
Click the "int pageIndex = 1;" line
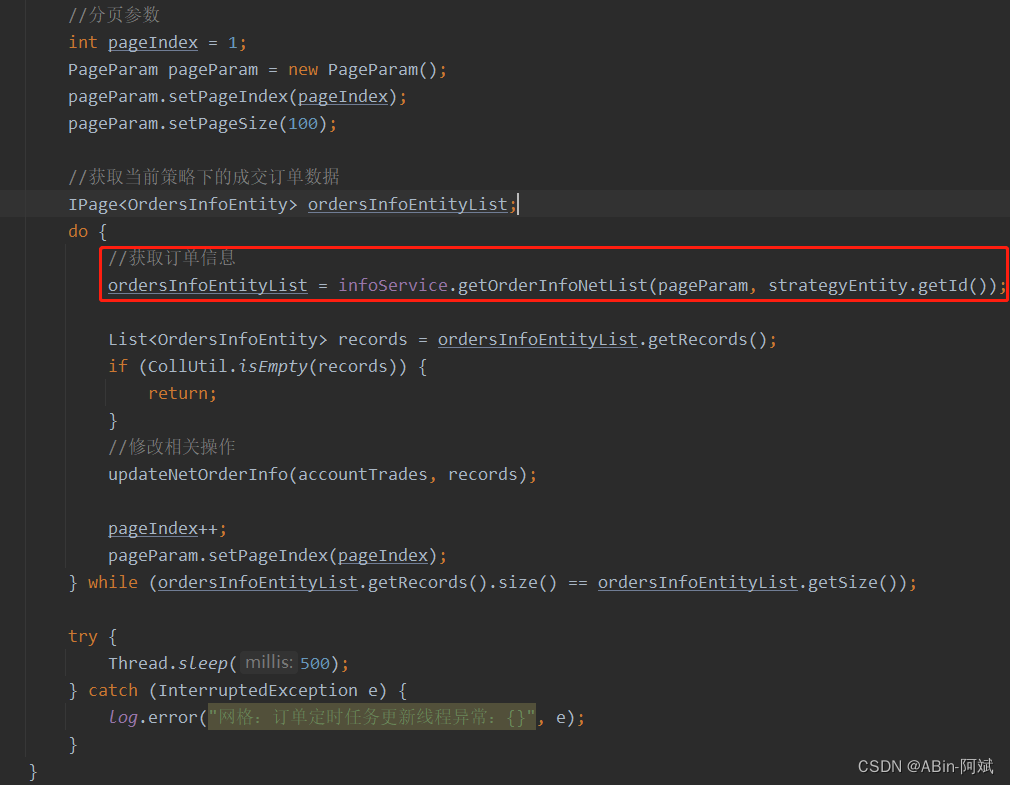point(157,43)
